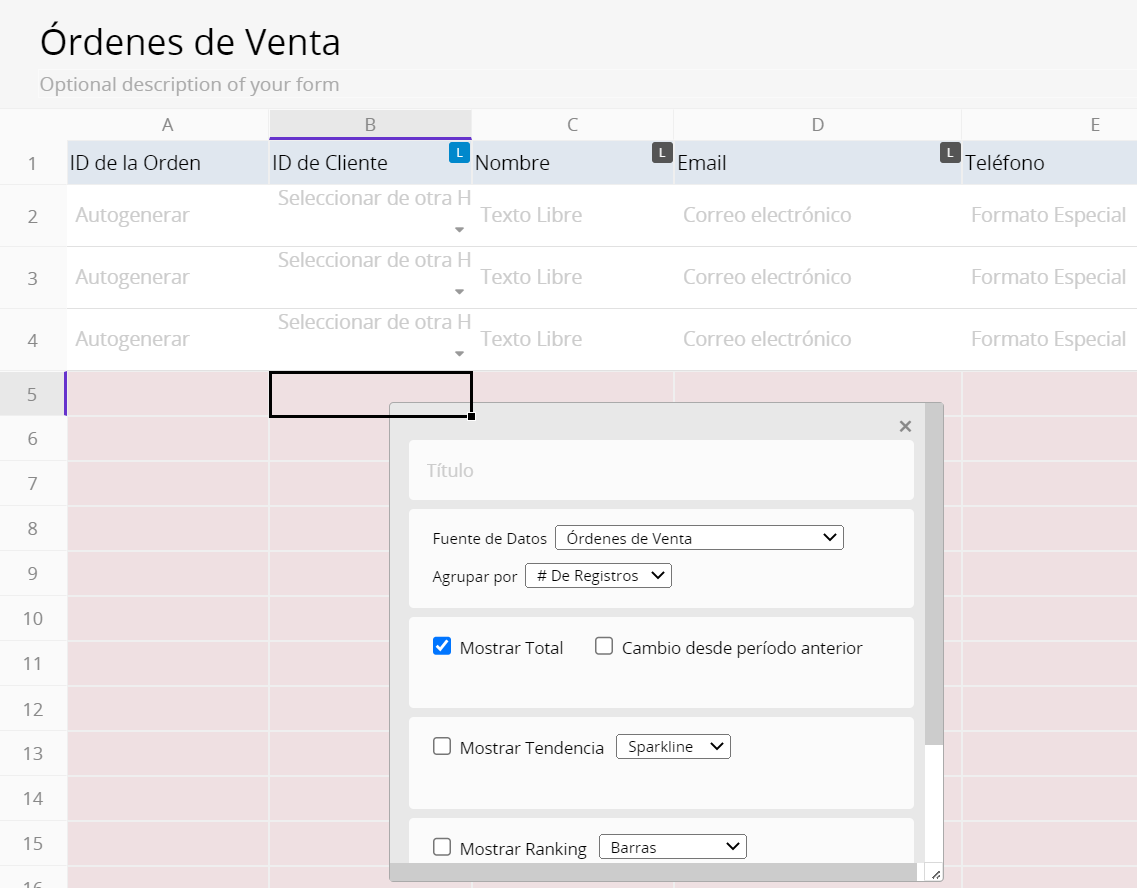Click the blue L badge on ID de Cliente
The height and width of the screenshot is (888, 1137).
pos(459,153)
